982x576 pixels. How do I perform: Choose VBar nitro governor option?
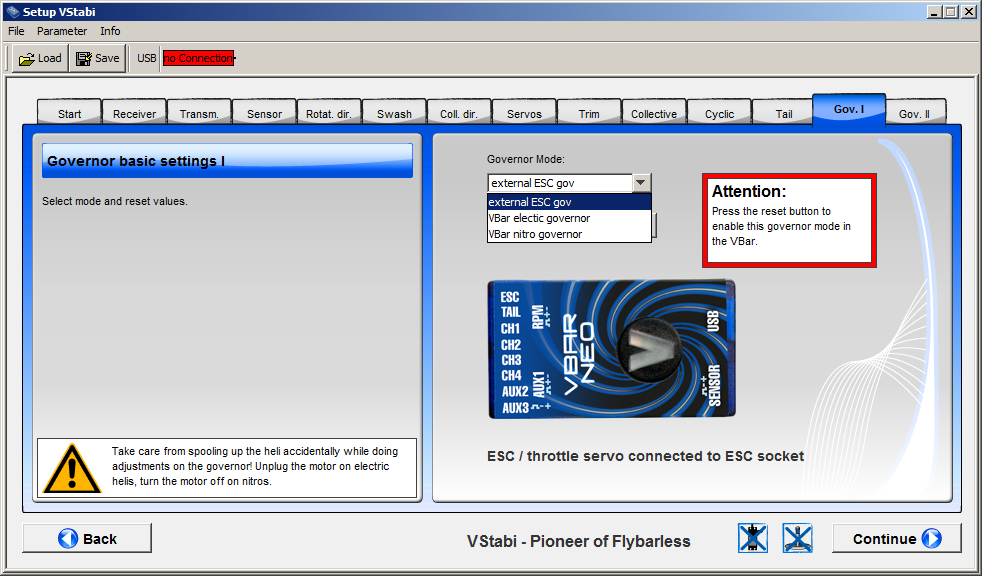point(569,234)
